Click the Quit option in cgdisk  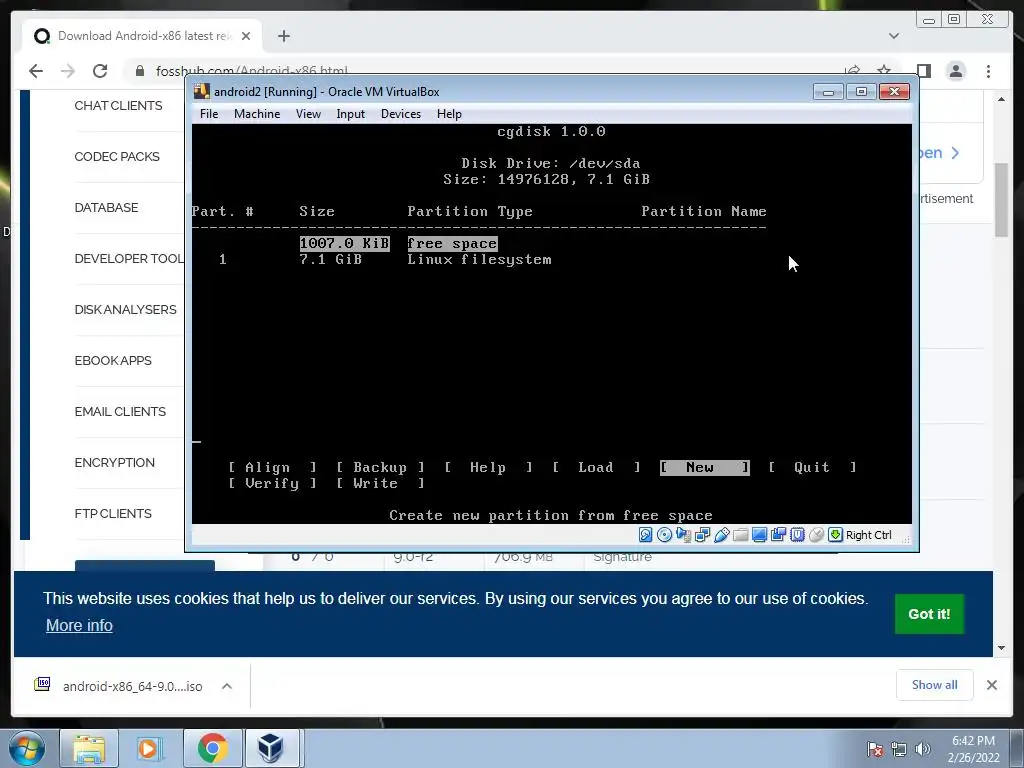coord(812,467)
